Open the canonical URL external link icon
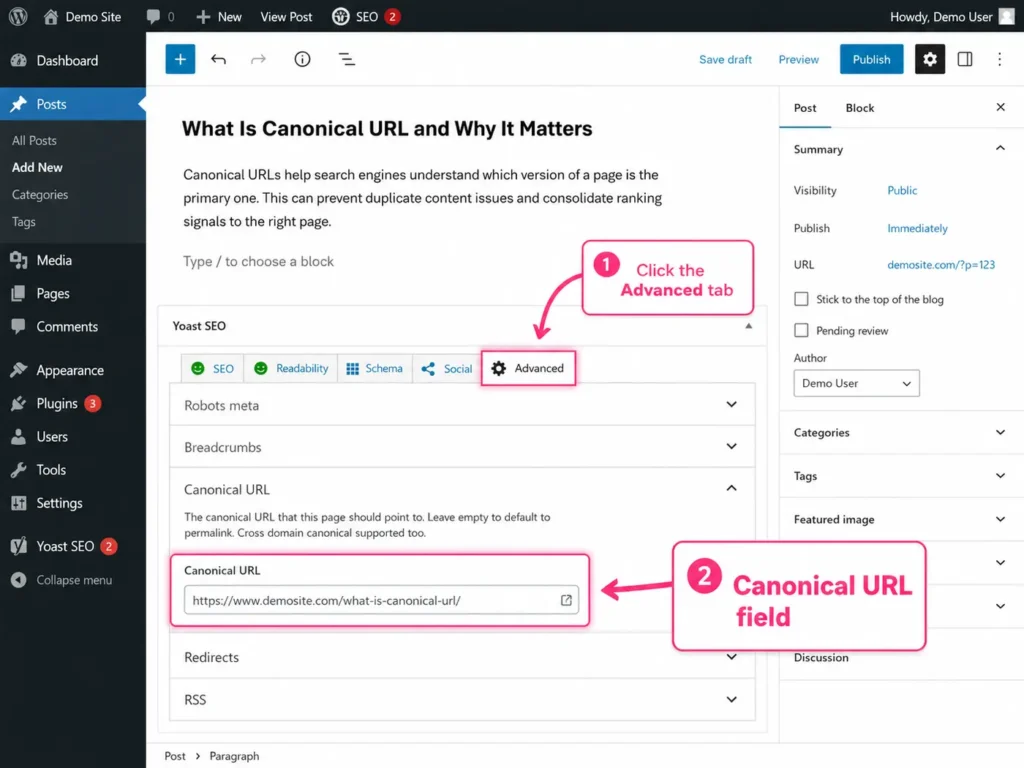The width and height of the screenshot is (1024, 768). (x=566, y=600)
